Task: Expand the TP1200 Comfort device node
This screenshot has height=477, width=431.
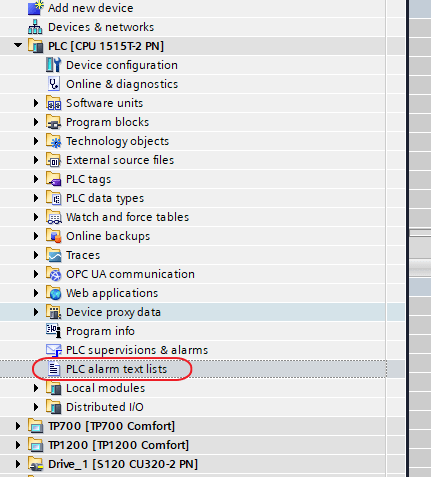Action: pos(18,445)
